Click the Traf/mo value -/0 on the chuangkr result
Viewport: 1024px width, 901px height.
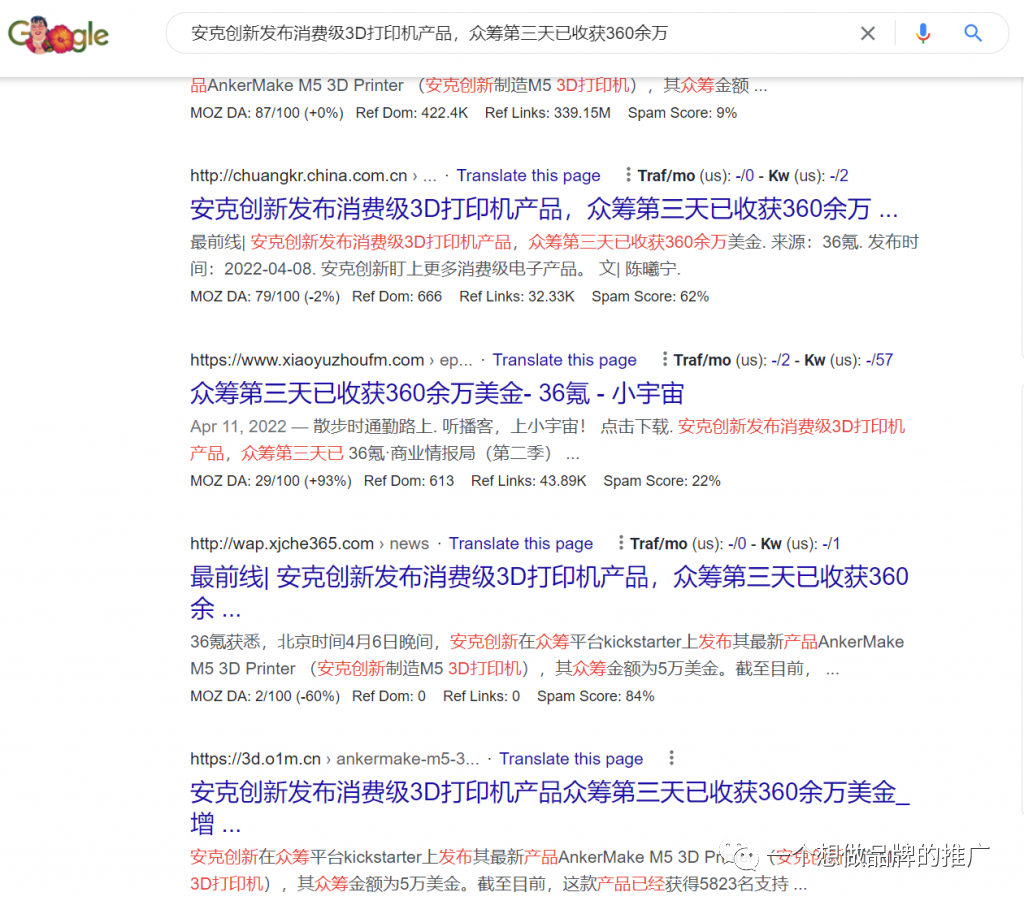744,176
